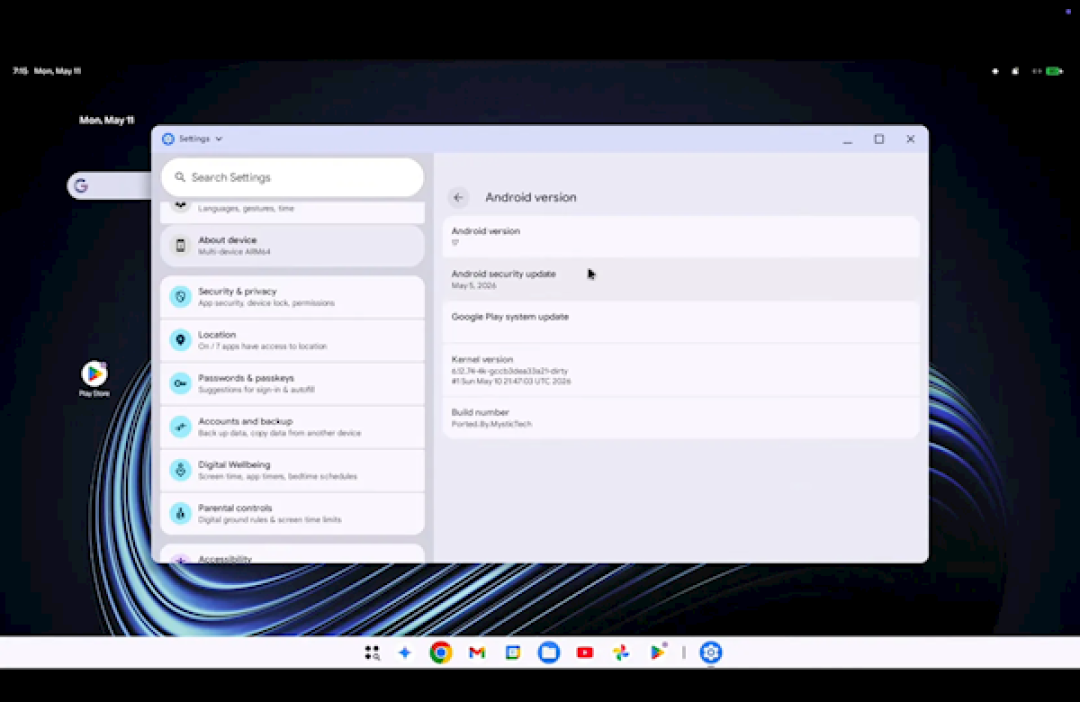1080x702 pixels.
Task: Click the search magnifier icon in Settings
Action: [180, 178]
